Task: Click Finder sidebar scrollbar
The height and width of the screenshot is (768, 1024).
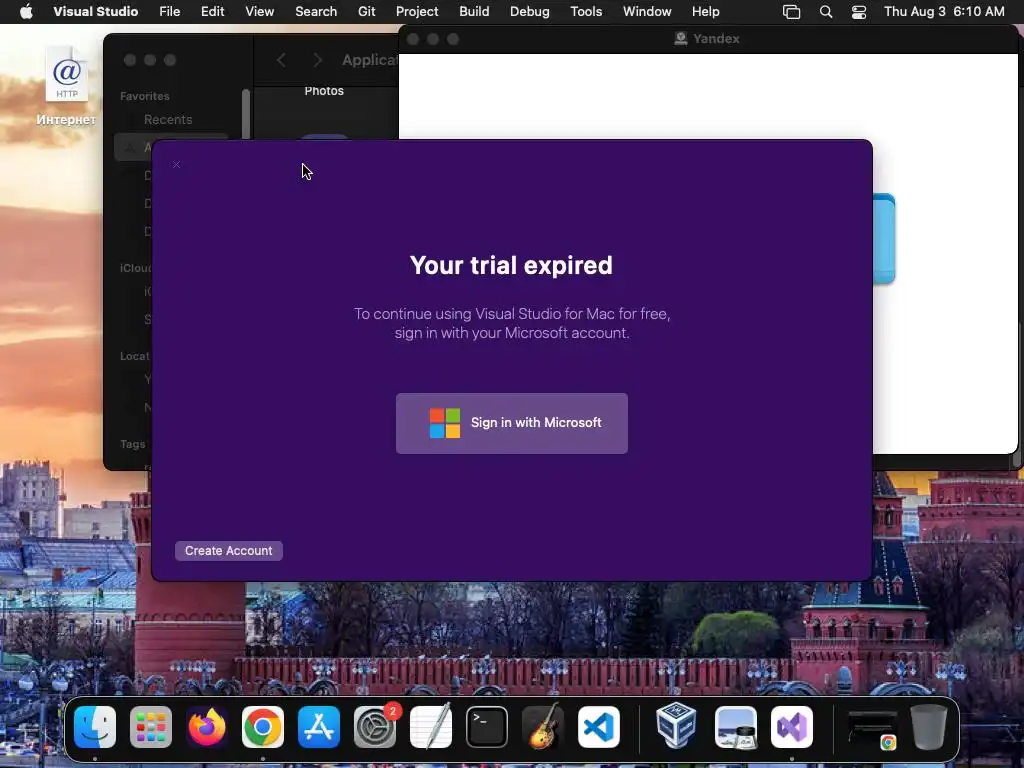Action: coord(246,114)
